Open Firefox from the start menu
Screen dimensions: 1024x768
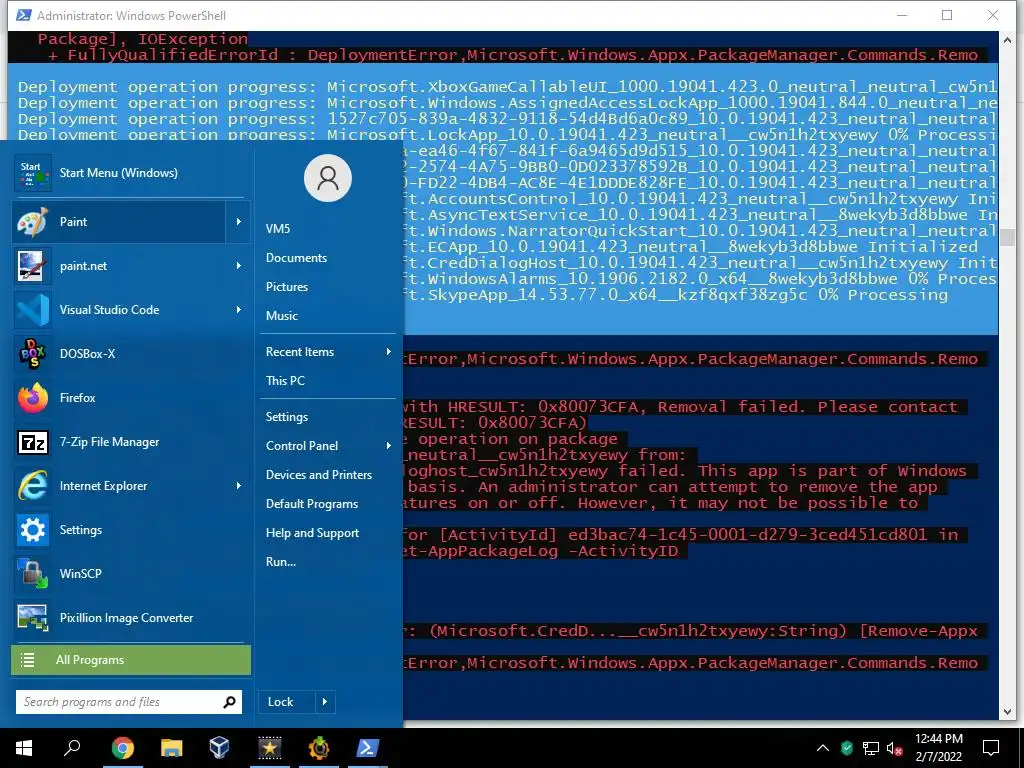[x=131, y=398]
